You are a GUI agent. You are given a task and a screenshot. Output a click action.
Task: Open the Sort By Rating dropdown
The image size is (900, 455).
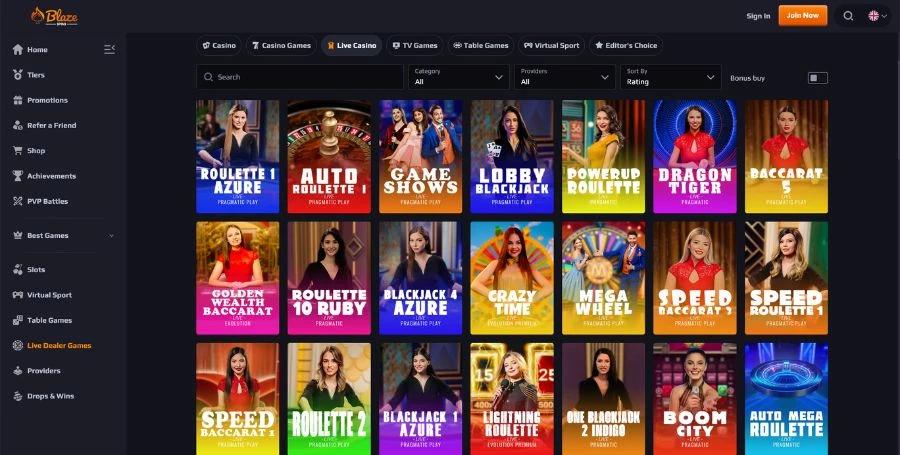coord(670,77)
